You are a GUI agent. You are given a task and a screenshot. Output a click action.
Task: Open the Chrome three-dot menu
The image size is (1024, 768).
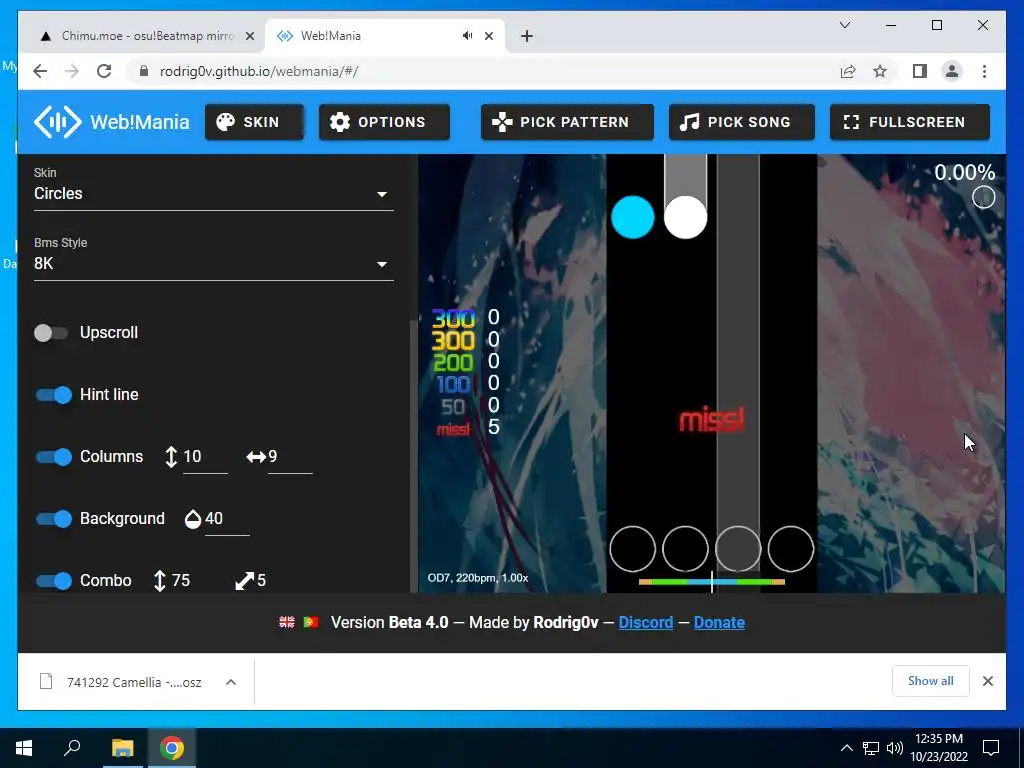coord(984,71)
